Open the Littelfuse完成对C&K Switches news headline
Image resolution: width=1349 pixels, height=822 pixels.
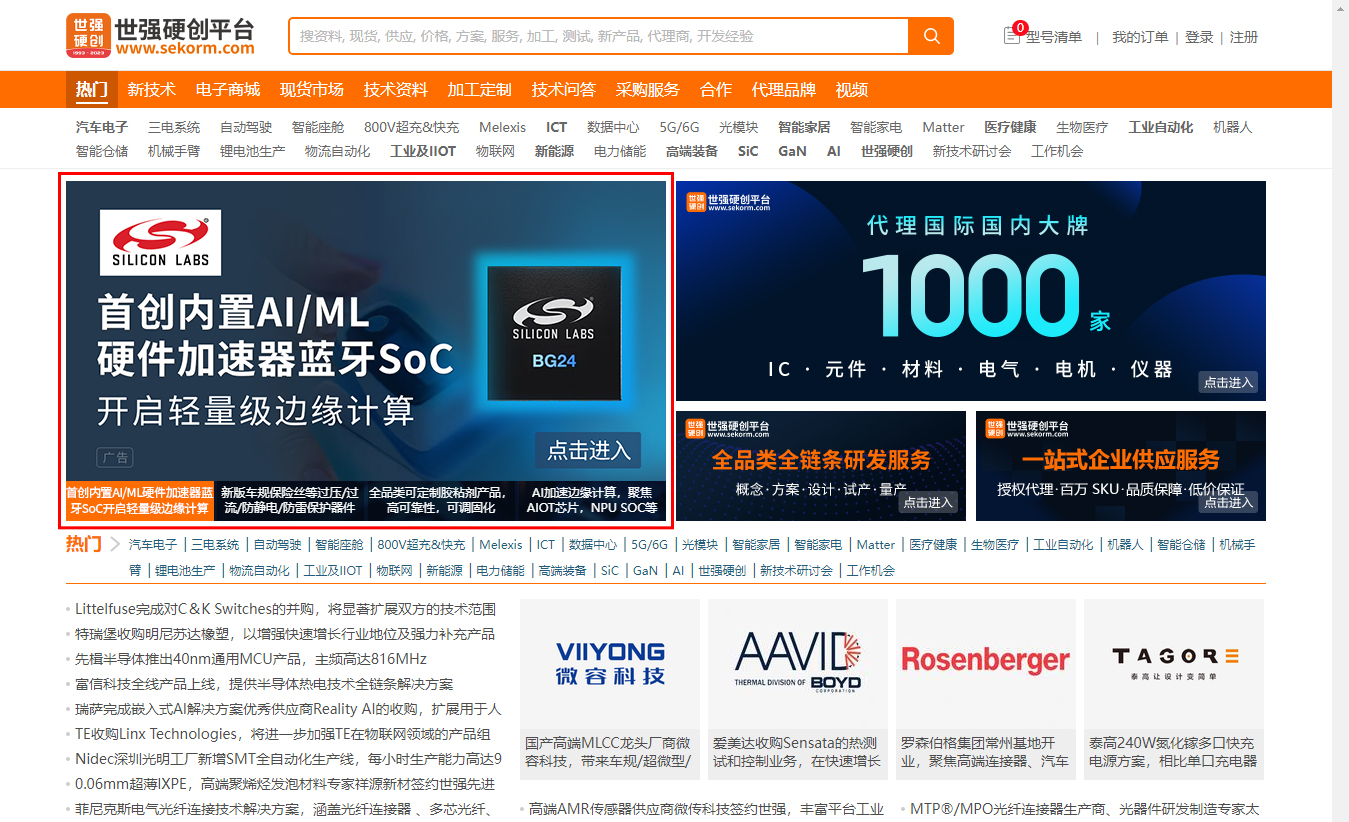285,609
